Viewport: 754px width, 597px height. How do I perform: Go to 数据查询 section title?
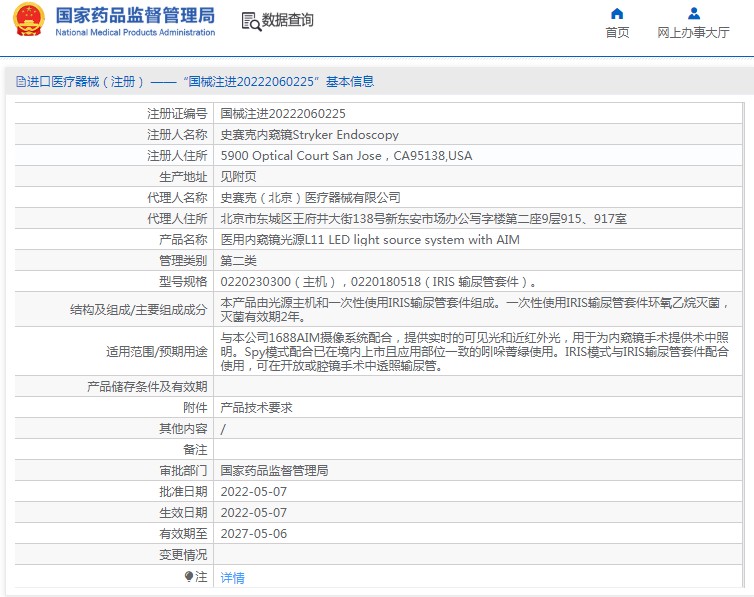(x=287, y=21)
